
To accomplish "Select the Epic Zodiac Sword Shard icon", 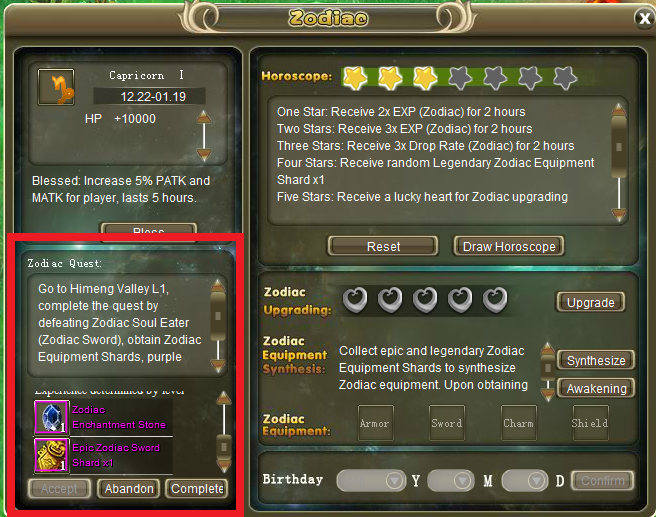I will click(x=51, y=455).
